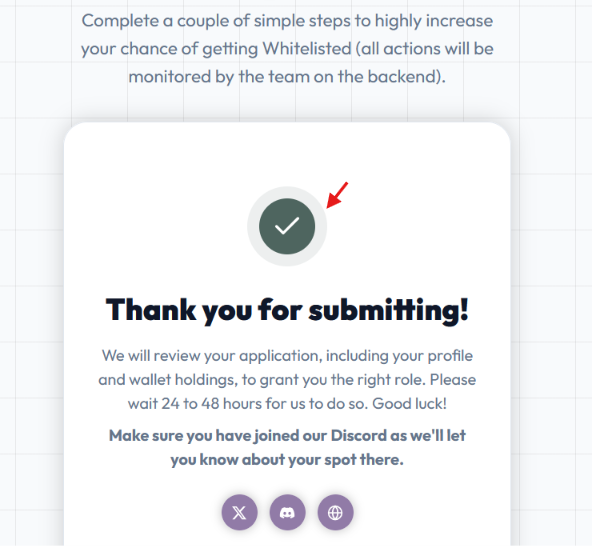The height and width of the screenshot is (546, 592).
Task: Open the X (Twitter) social icon
Action: click(x=239, y=512)
